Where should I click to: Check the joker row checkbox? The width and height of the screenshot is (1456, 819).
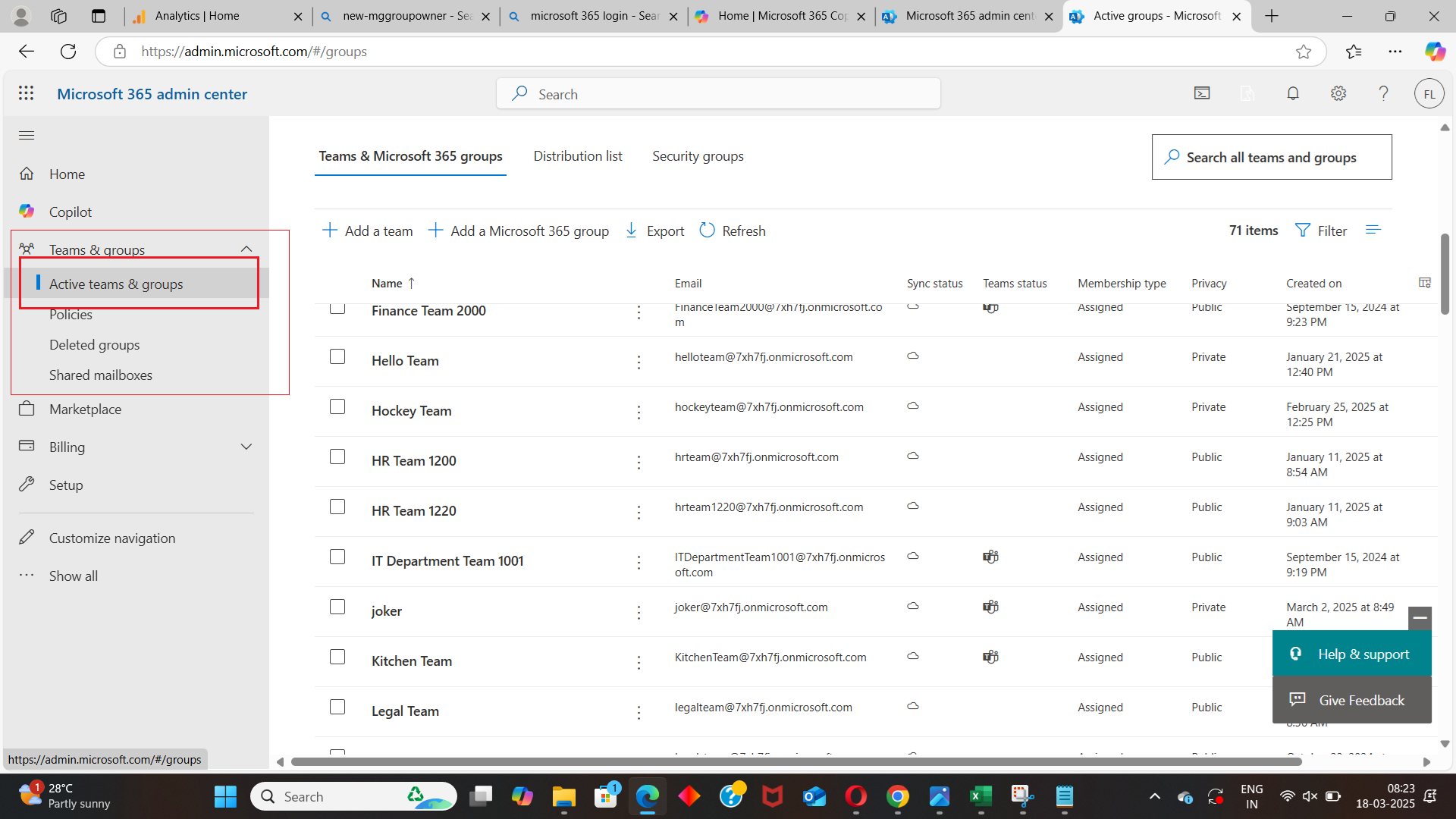[x=337, y=607]
